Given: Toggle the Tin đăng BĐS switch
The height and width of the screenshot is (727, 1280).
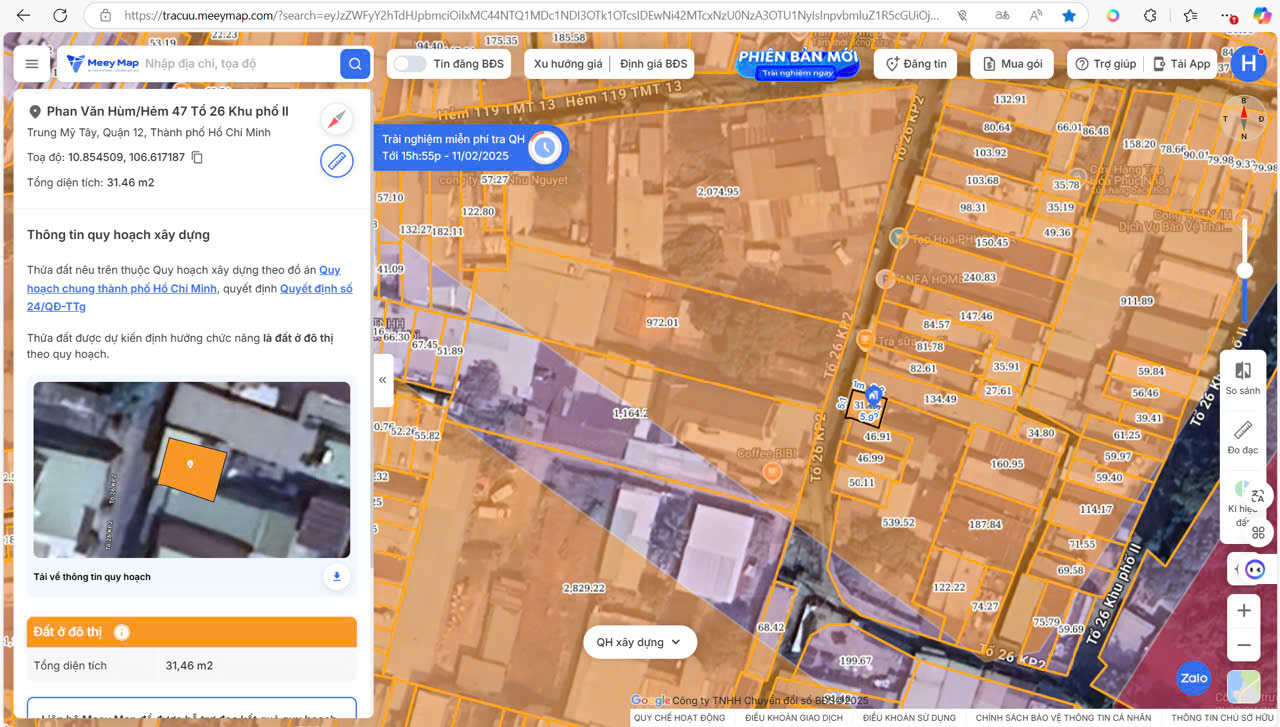Looking at the screenshot, I should point(409,64).
